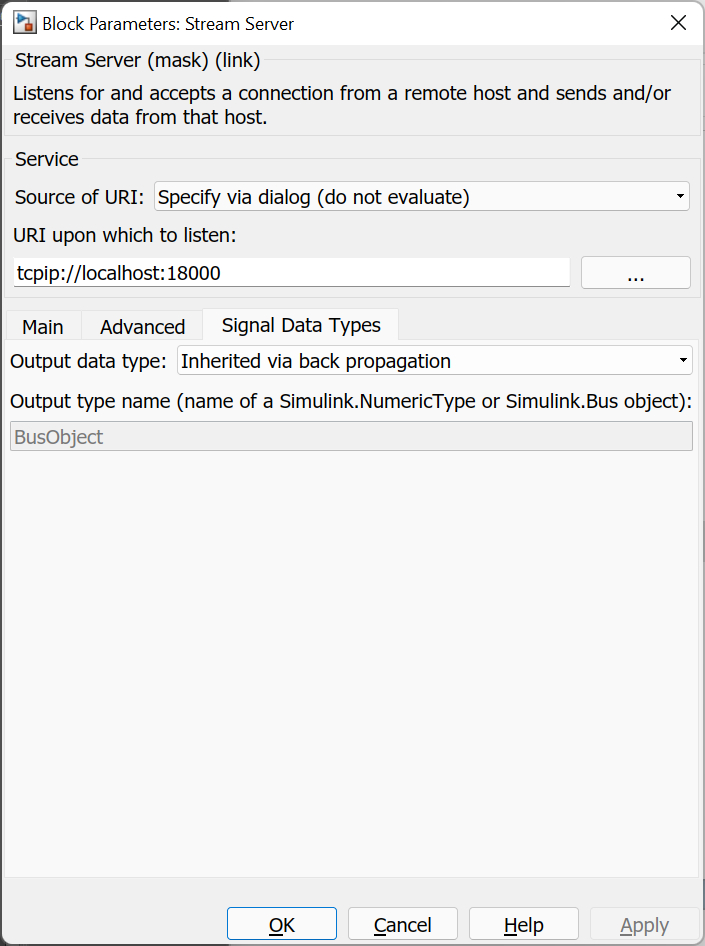Click the BusObject output type name field
The height and width of the screenshot is (946, 705).
[x=350, y=435]
